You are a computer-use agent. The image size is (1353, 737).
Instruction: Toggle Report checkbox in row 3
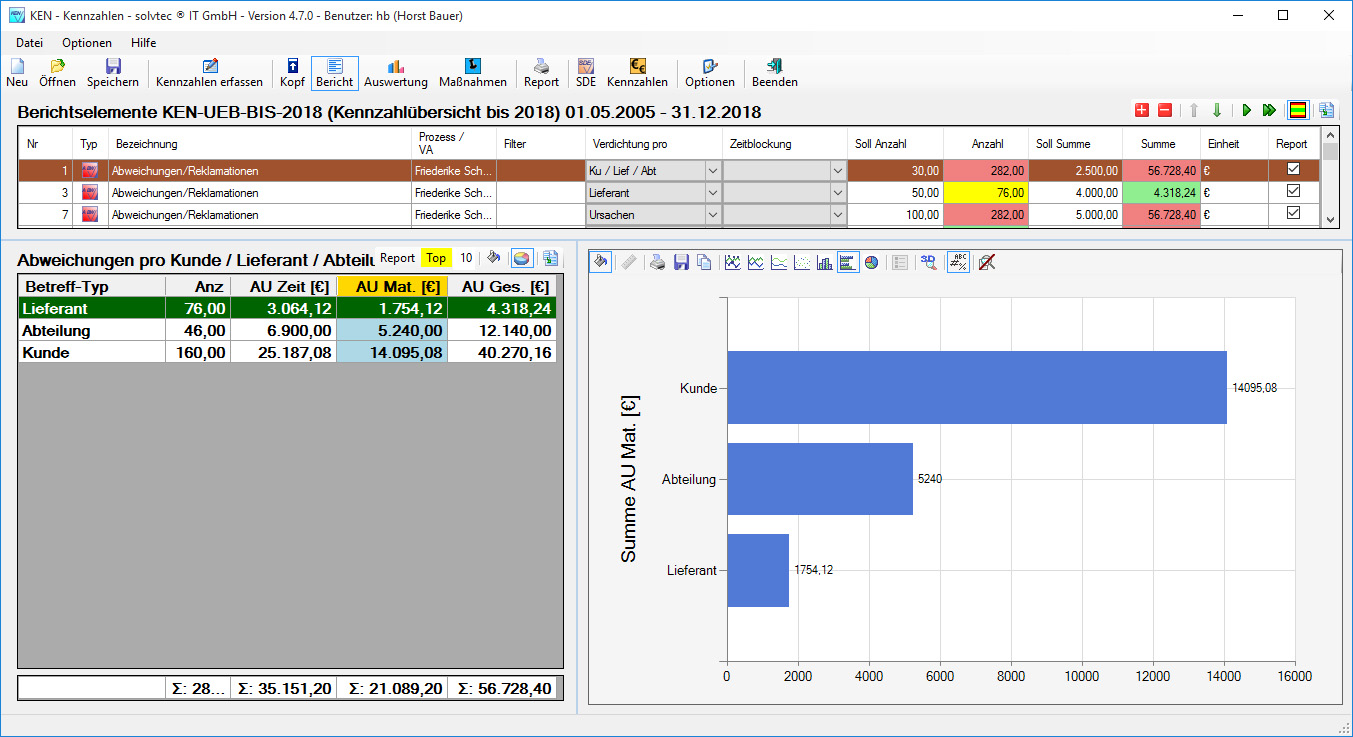coord(1293,192)
